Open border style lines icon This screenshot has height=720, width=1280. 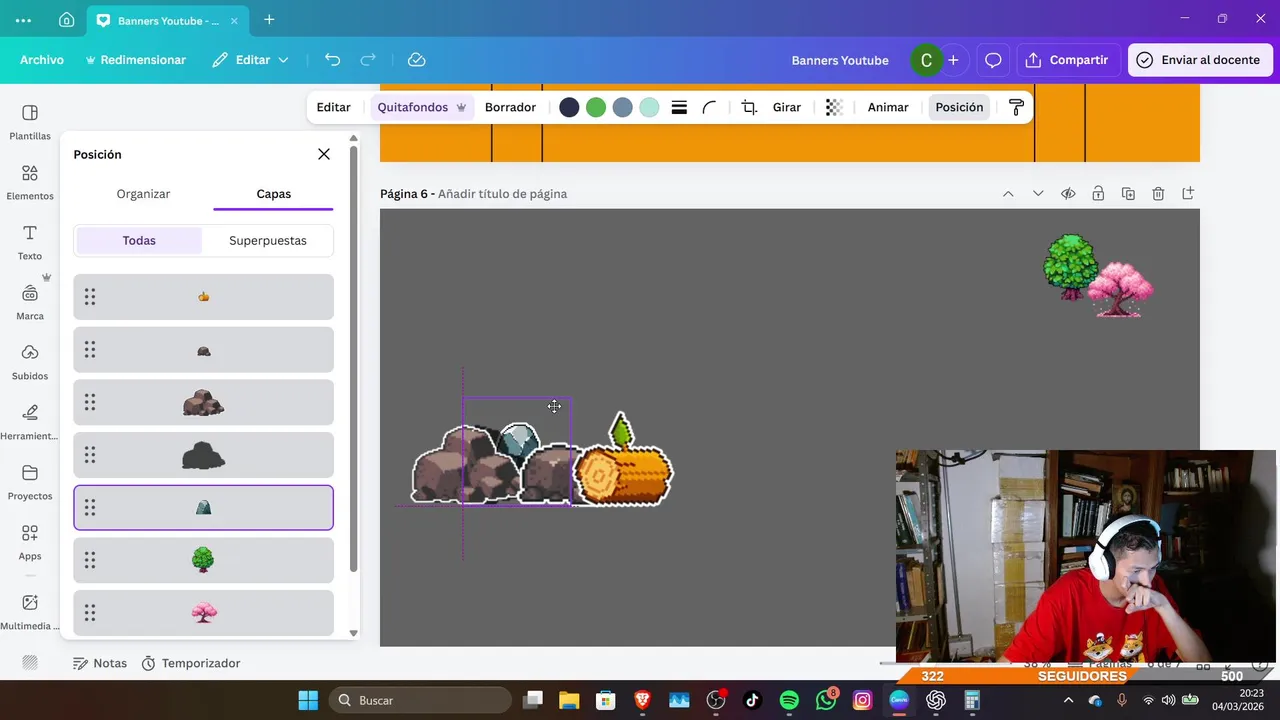tap(679, 107)
